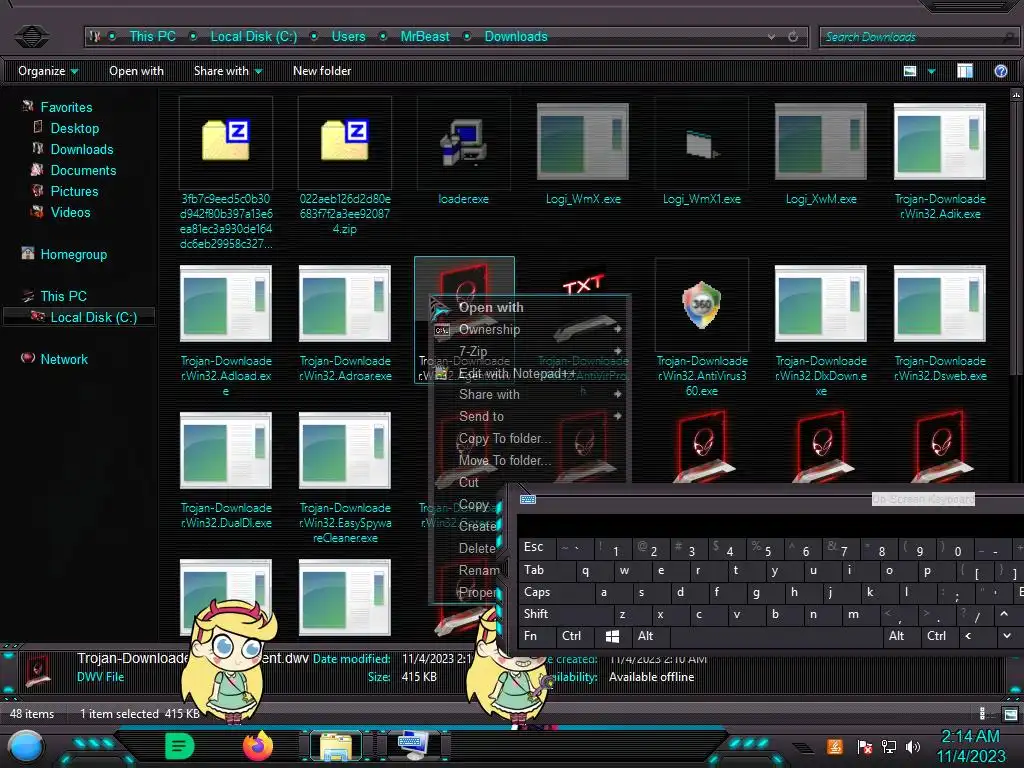This screenshot has height=768, width=1024.
Task: Select the Logi_XwM.exe file icon
Action: tap(821, 141)
